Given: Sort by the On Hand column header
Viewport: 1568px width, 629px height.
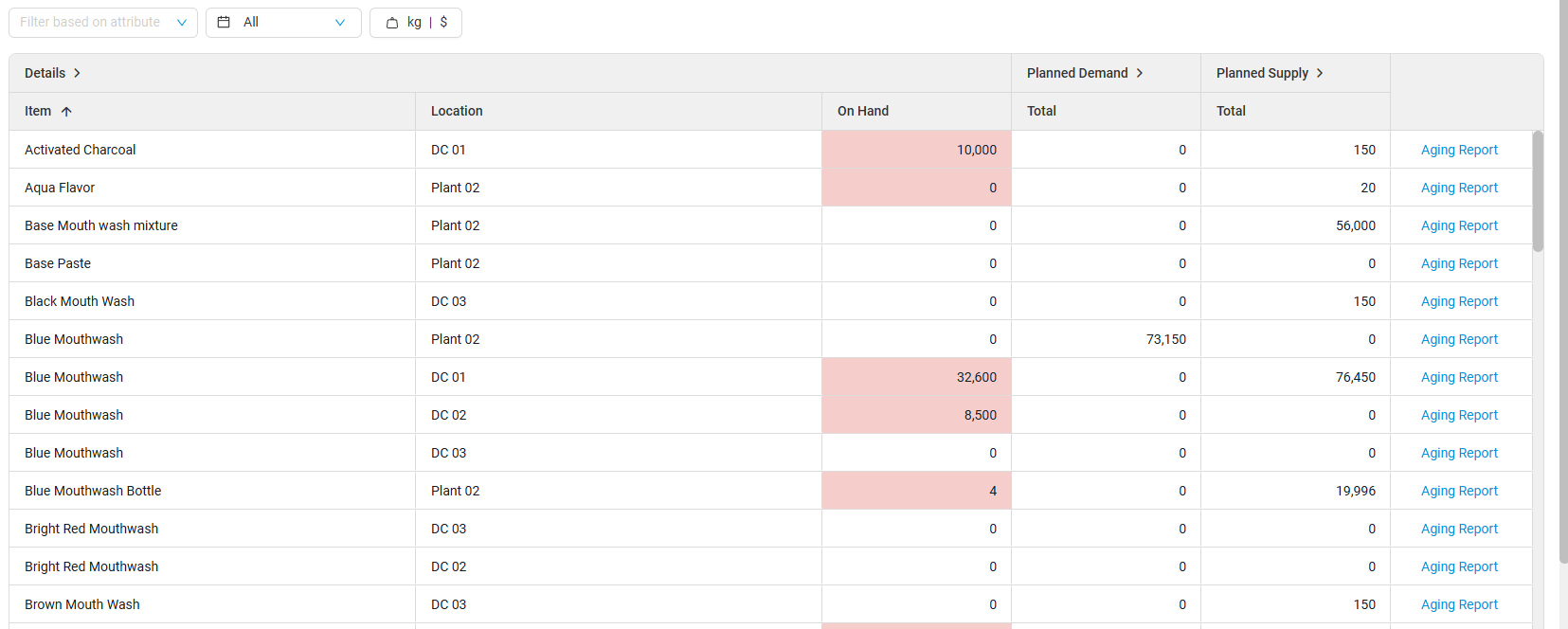Looking at the screenshot, I should point(863,111).
